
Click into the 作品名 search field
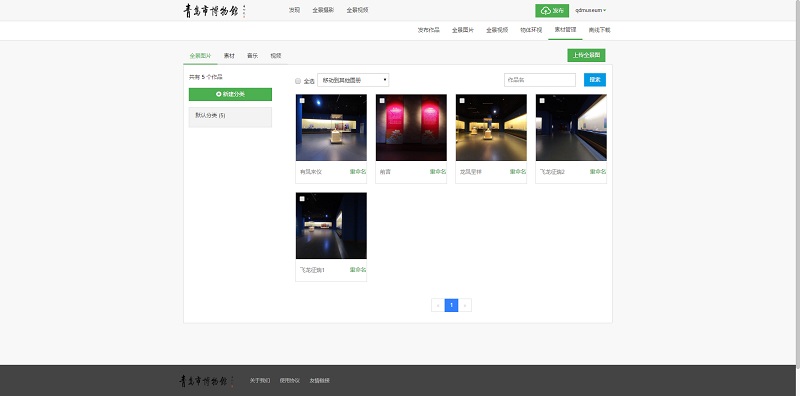click(x=540, y=80)
